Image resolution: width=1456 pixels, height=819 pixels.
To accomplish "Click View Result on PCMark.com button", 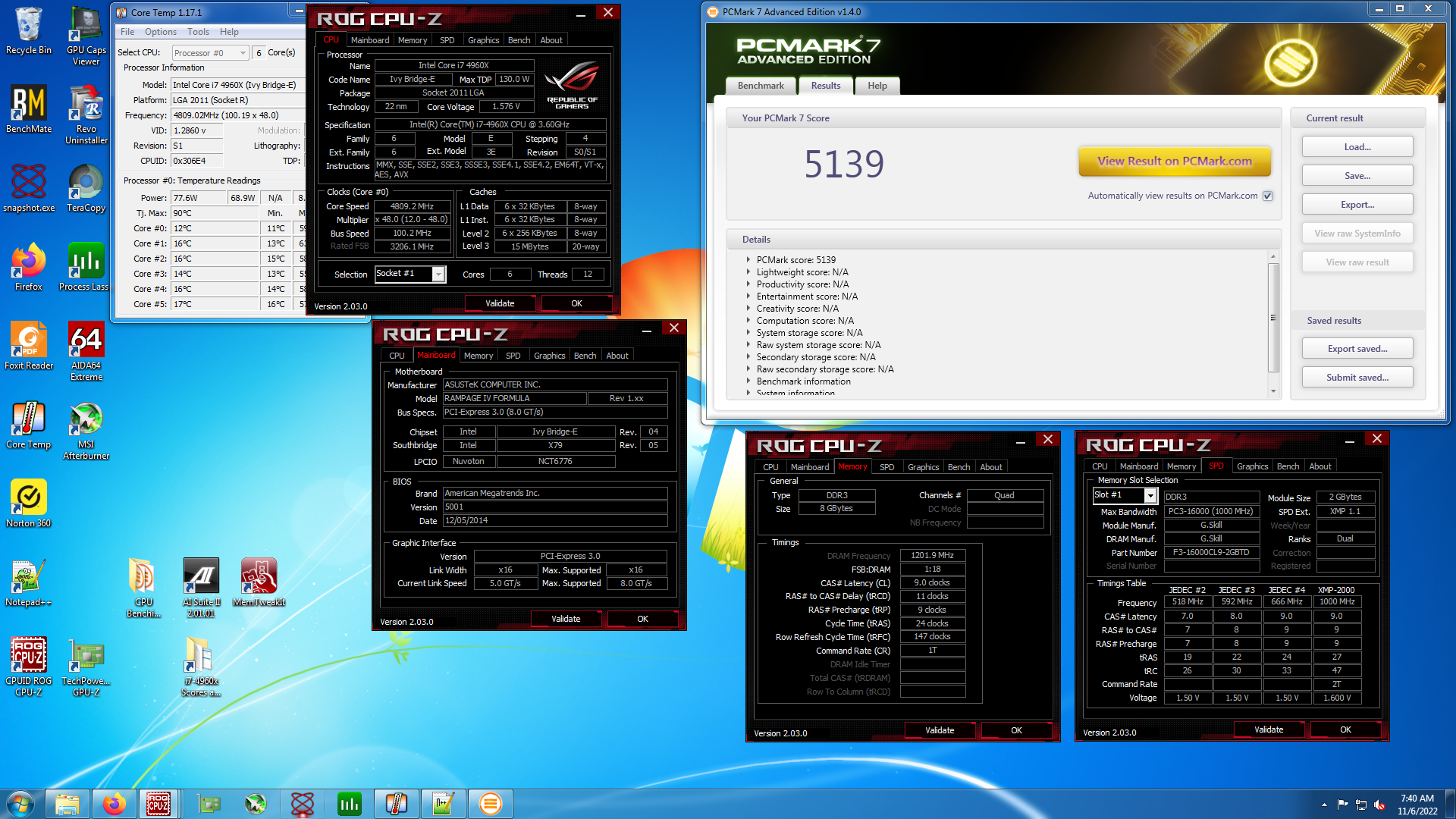I will pos(1175,161).
